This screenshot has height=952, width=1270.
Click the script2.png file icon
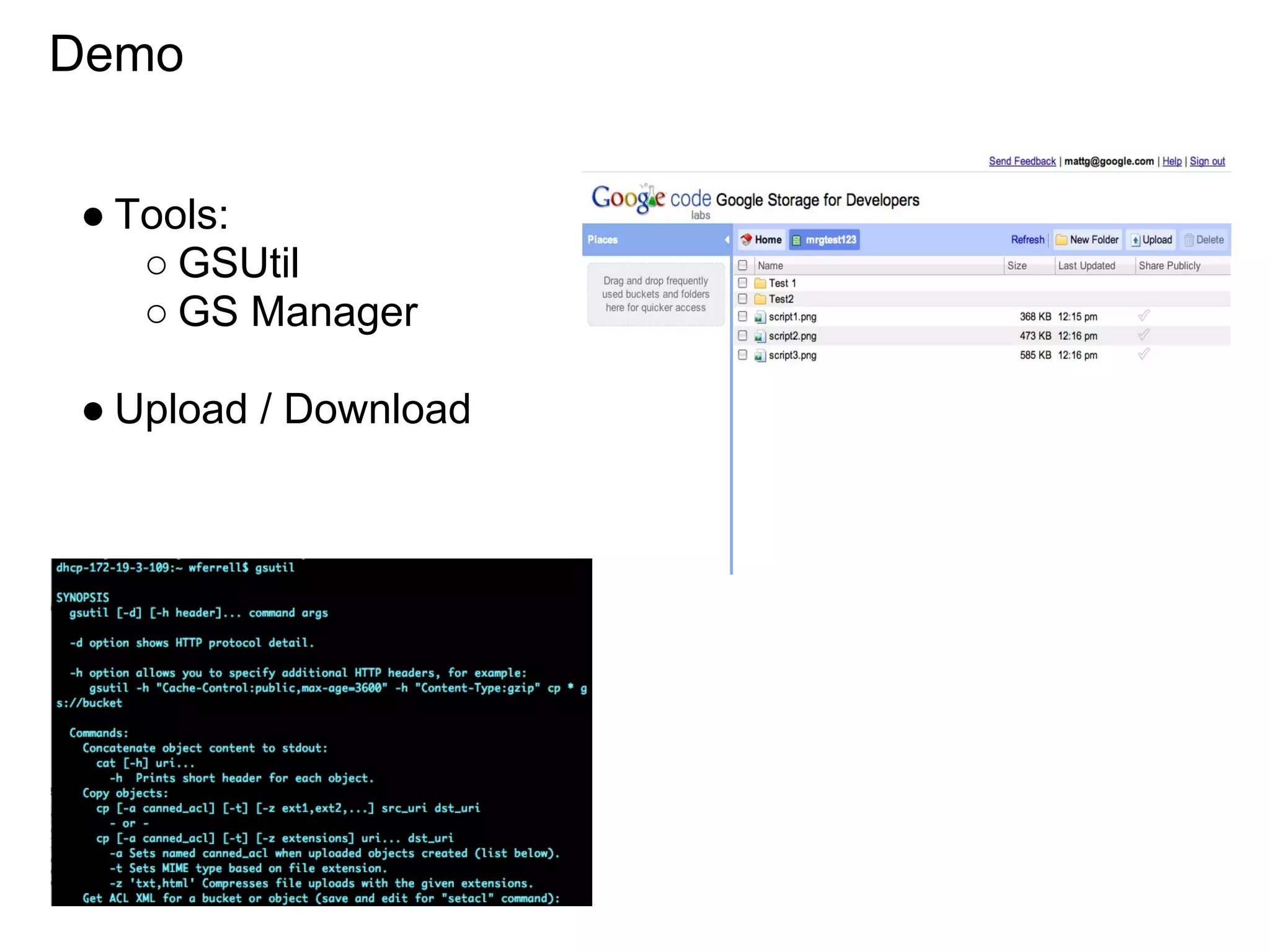[x=760, y=337]
